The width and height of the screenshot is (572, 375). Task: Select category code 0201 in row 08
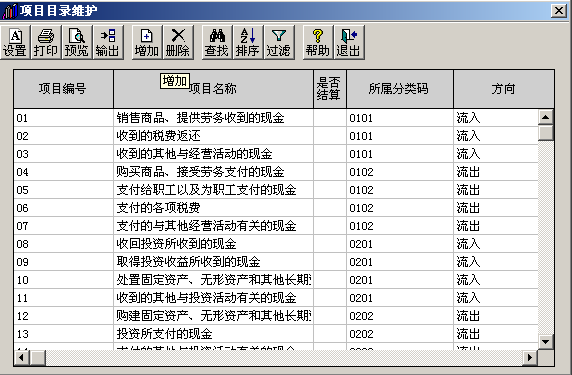(x=400, y=244)
